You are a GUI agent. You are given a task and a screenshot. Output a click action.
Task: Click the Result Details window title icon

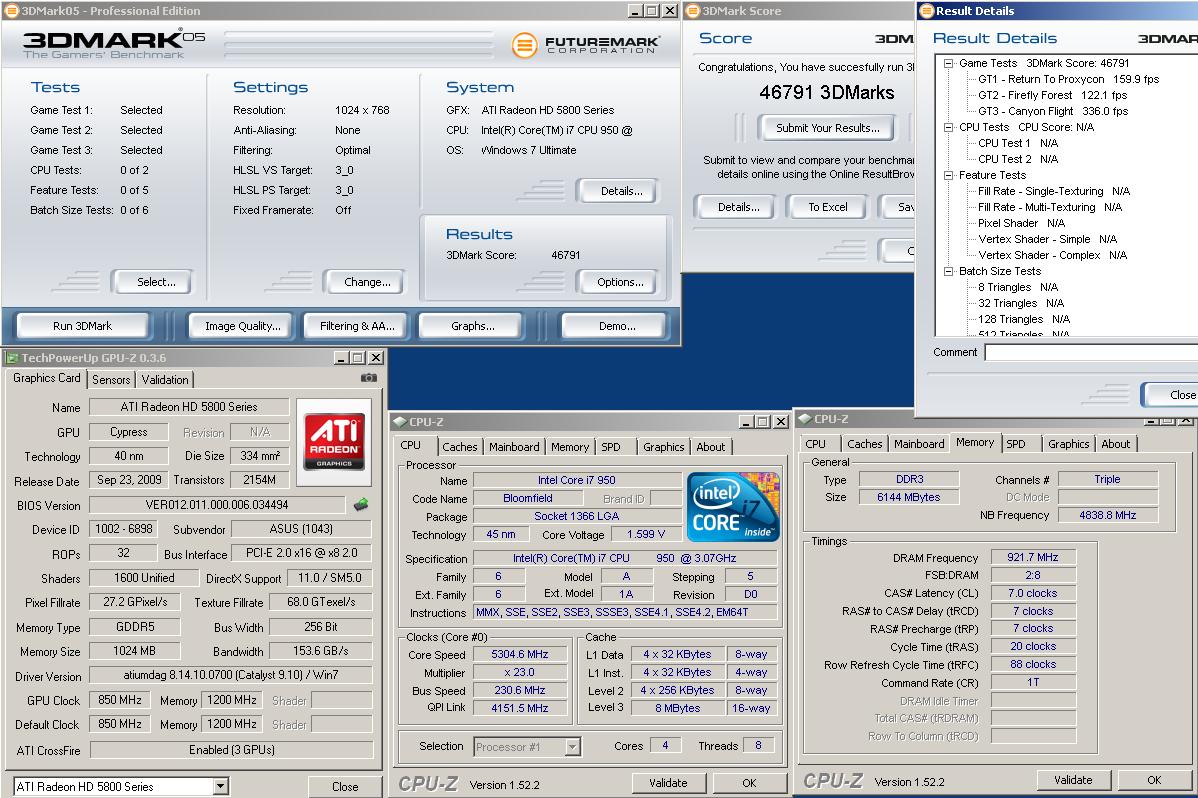click(927, 11)
